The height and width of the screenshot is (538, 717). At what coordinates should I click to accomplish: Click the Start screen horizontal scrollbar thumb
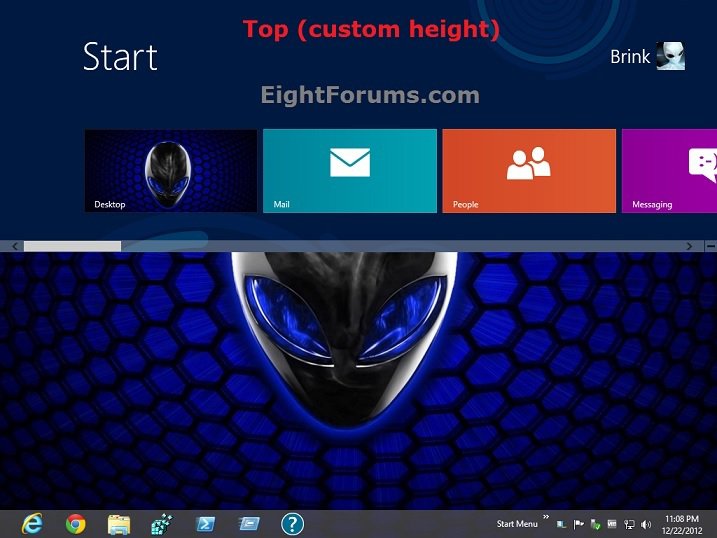(x=72, y=246)
